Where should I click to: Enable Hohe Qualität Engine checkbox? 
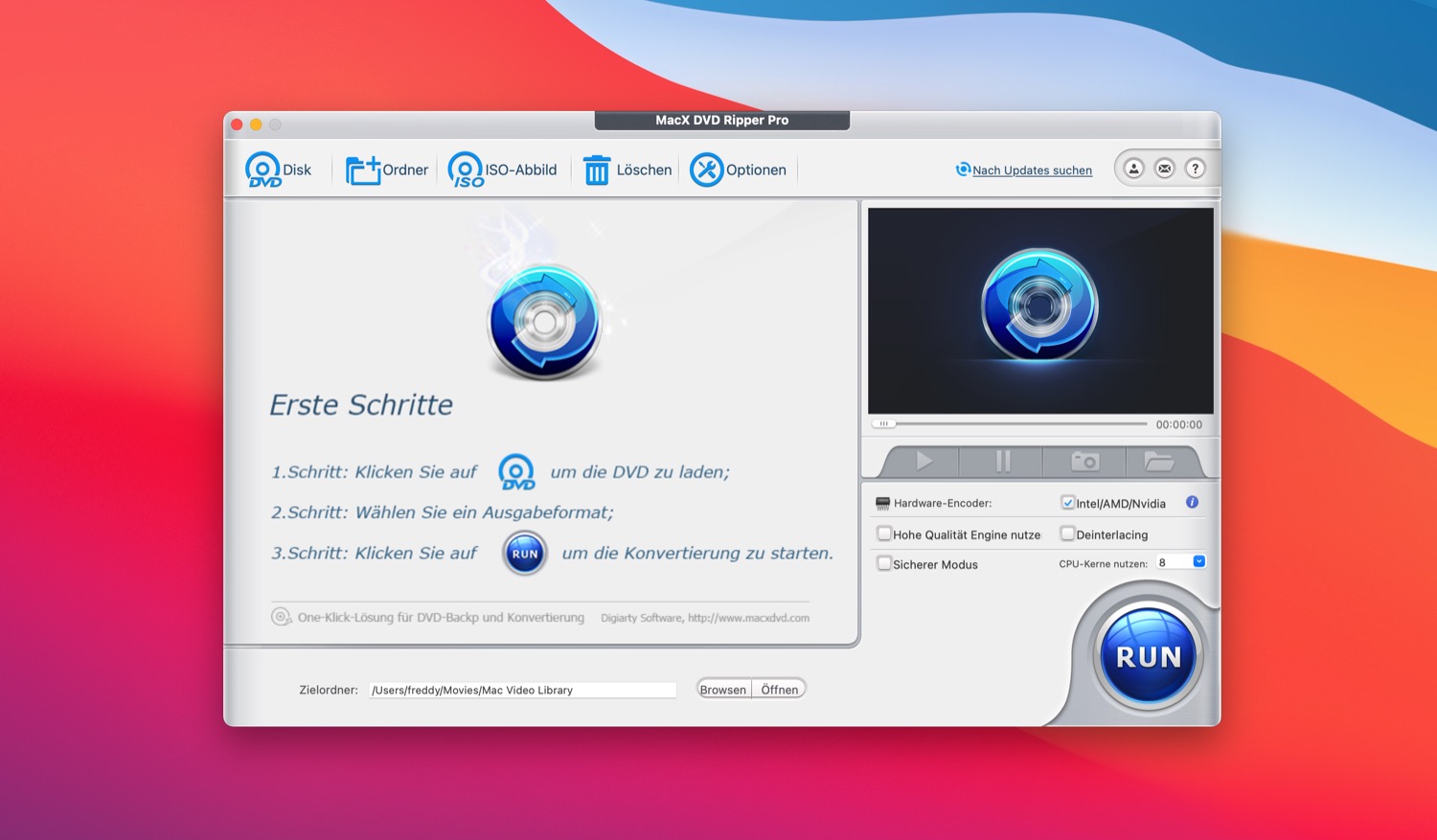click(x=884, y=534)
